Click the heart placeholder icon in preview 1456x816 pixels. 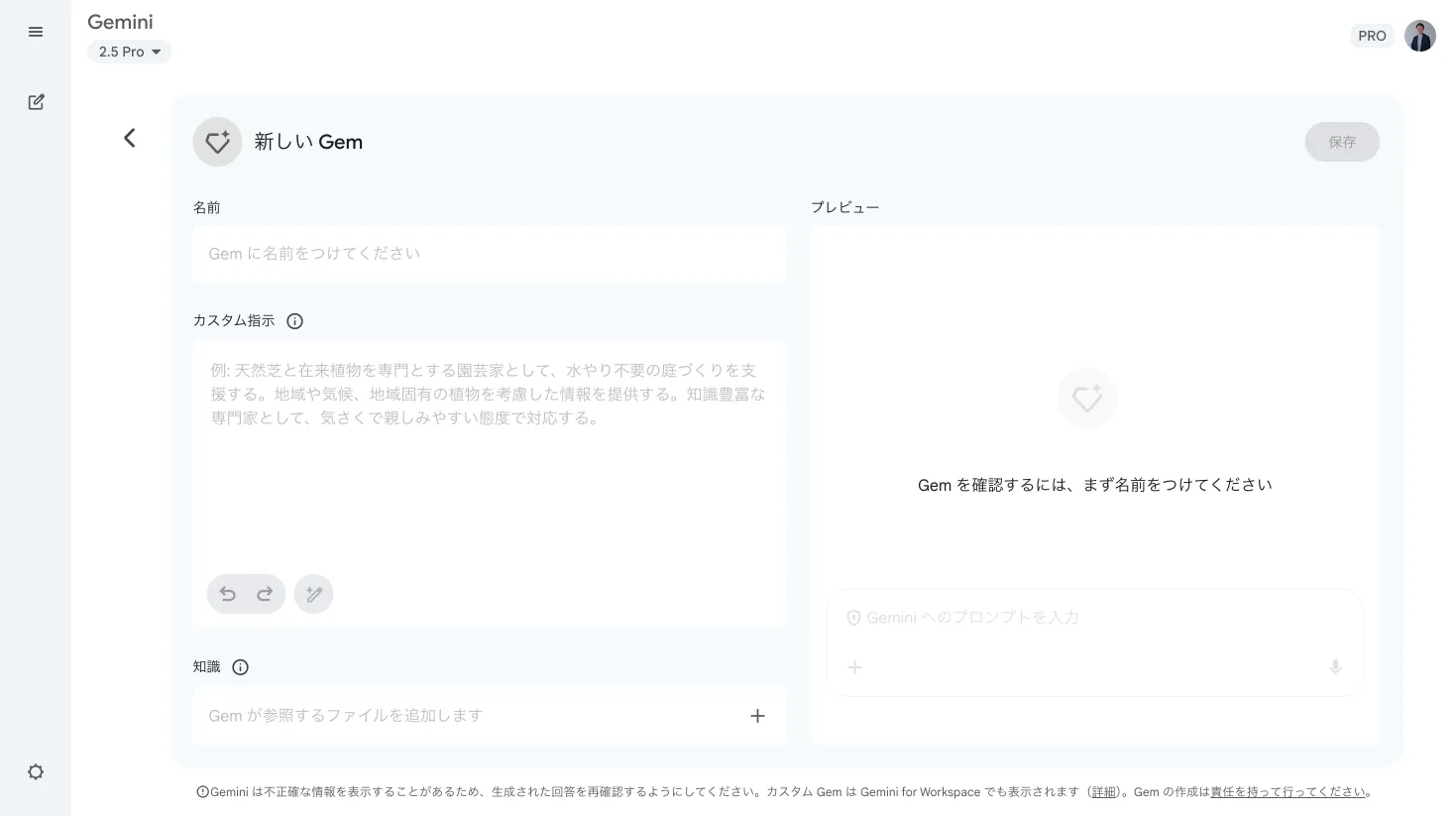pos(1087,399)
